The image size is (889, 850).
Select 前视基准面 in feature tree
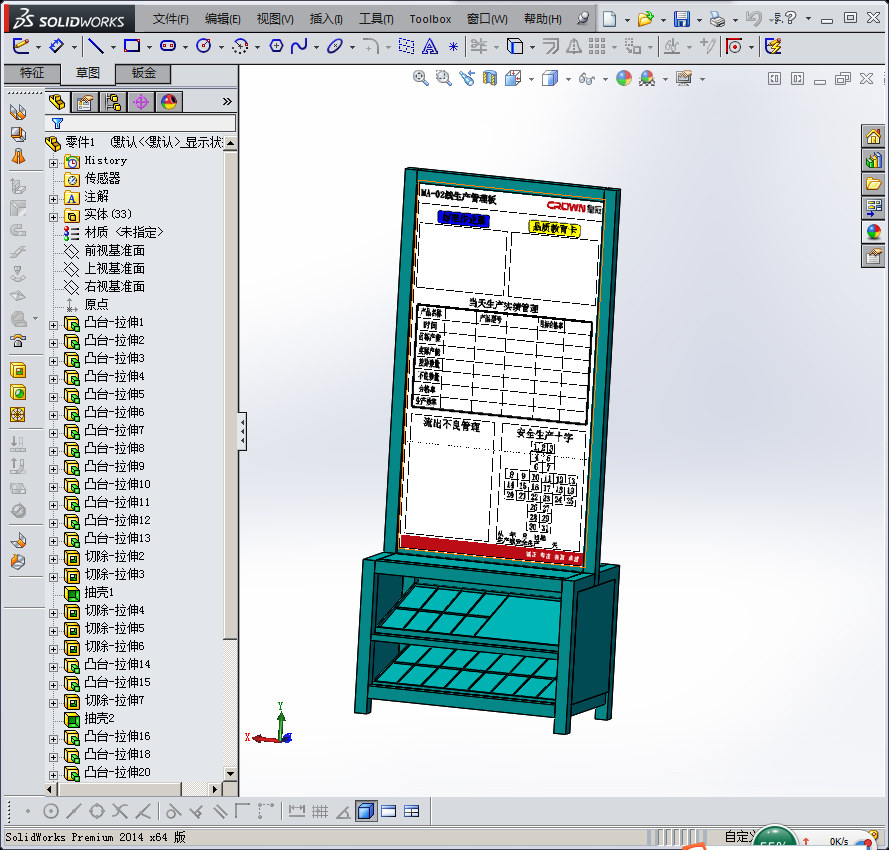click(115, 250)
